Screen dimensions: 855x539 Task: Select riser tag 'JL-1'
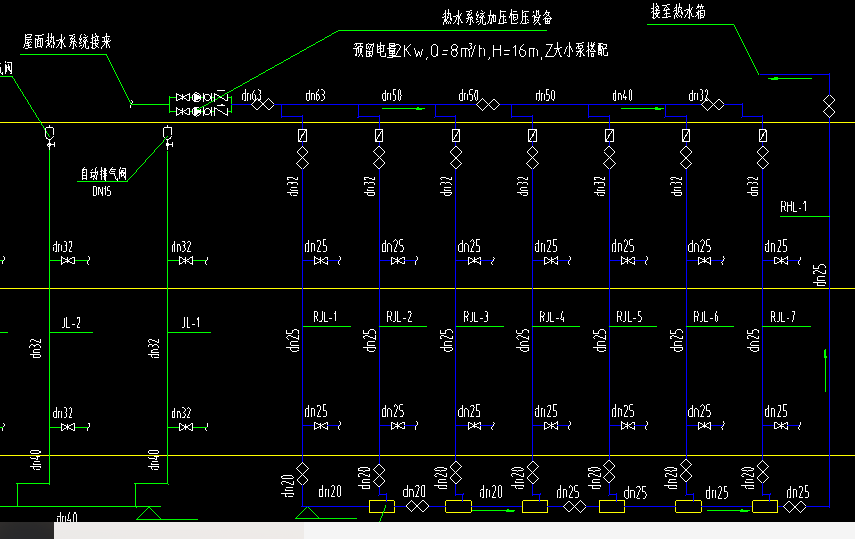tap(191, 322)
